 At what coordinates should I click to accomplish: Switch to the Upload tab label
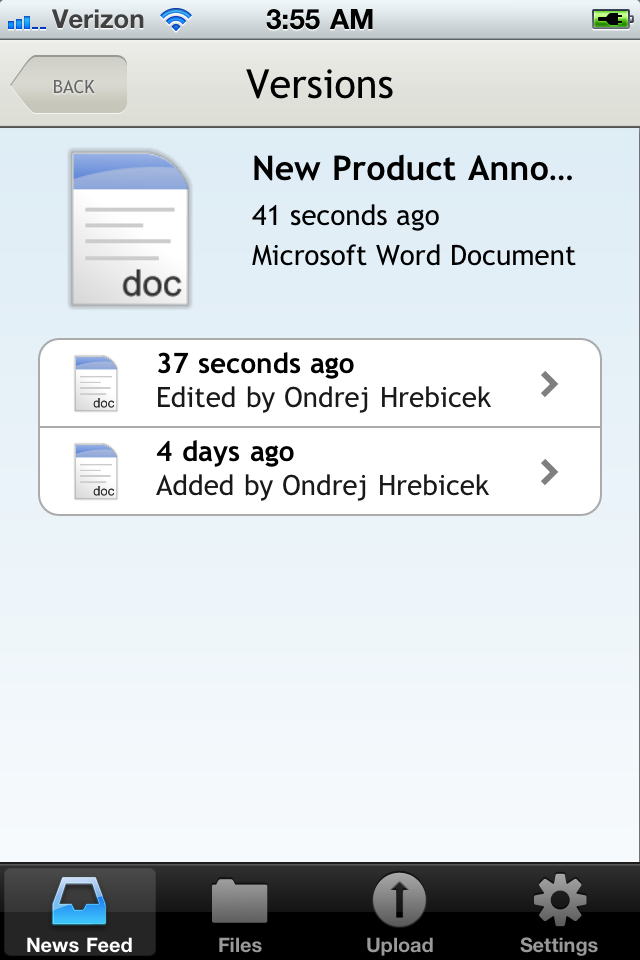pos(399,945)
